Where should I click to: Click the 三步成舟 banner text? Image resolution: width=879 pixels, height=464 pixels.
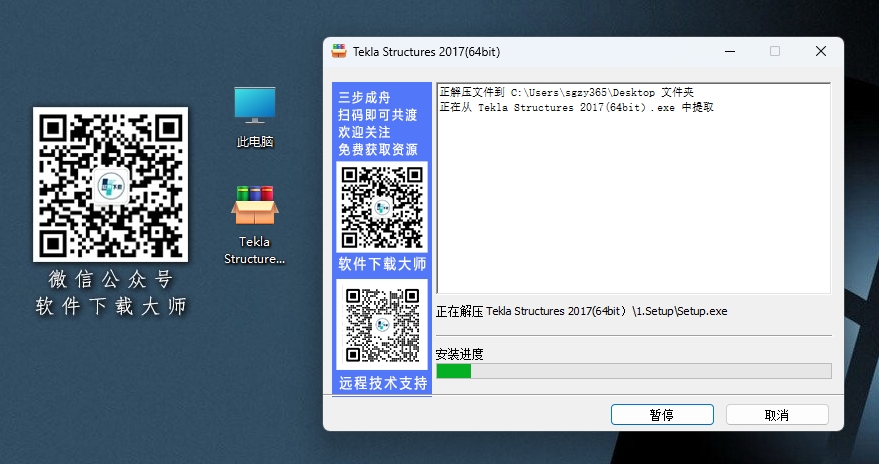pyautogui.click(x=364, y=98)
